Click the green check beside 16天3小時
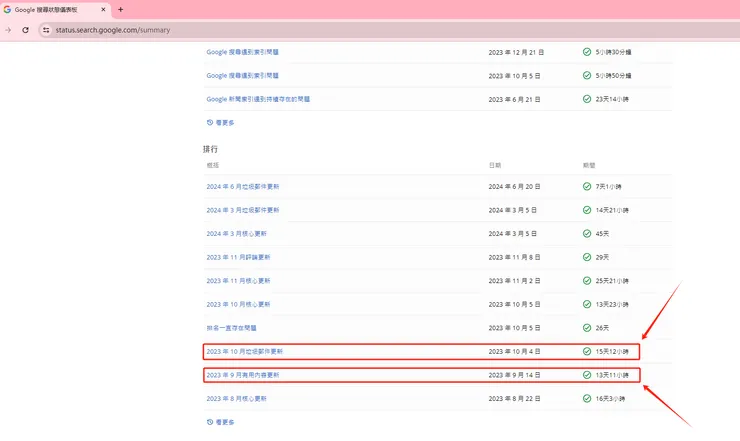Screen dimensions: 740x441 pyautogui.click(x=587, y=399)
